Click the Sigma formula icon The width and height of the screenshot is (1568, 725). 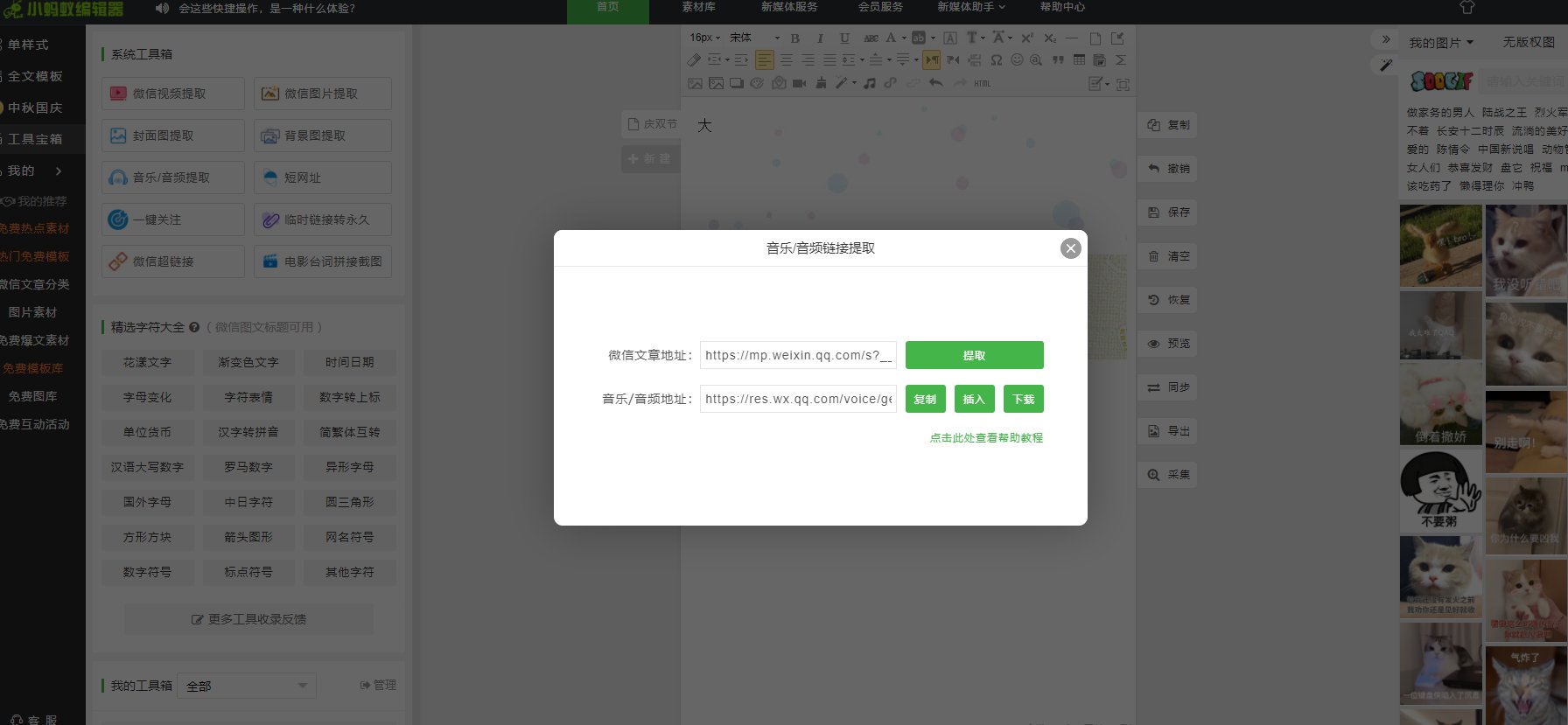(x=1120, y=59)
